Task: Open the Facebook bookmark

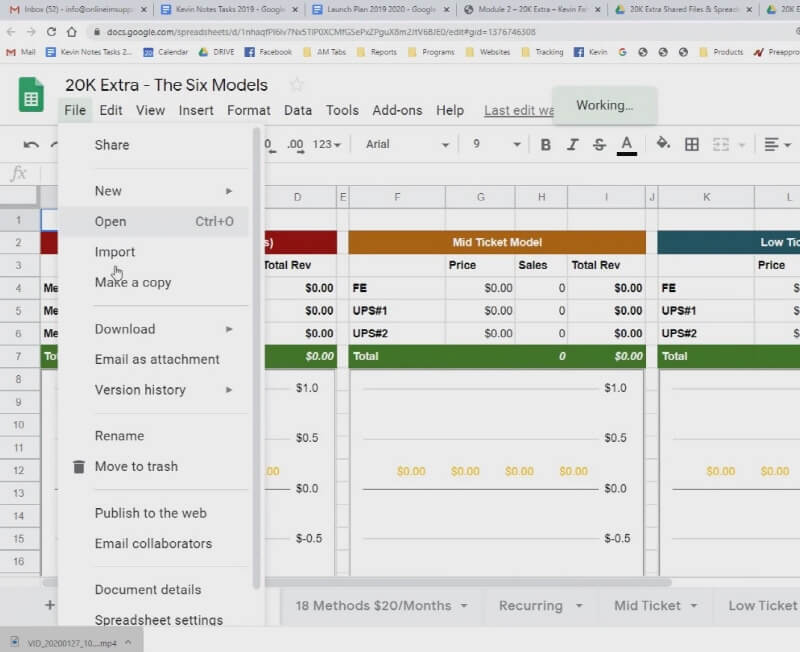Action: 268,52
